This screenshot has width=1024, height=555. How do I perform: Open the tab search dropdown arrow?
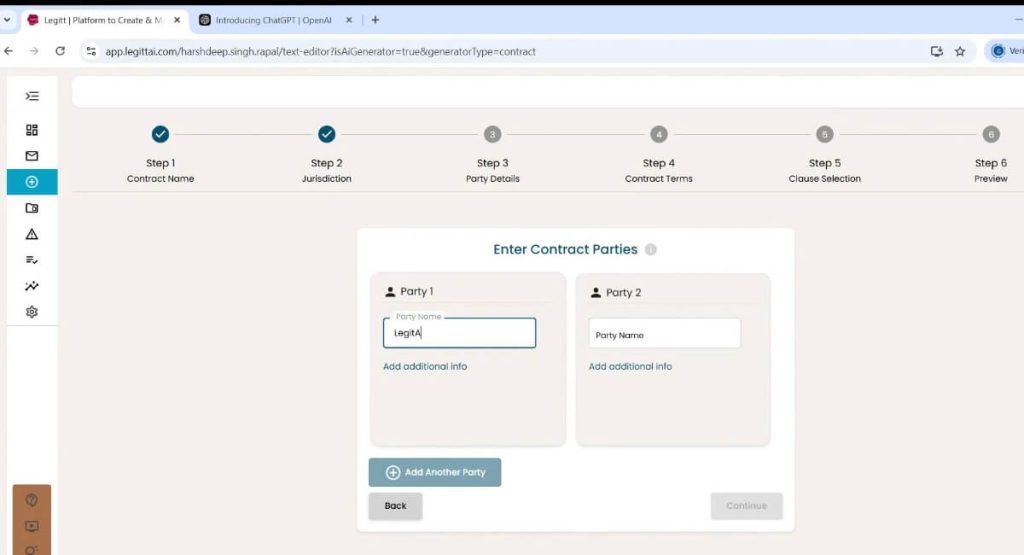click(7, 20)
